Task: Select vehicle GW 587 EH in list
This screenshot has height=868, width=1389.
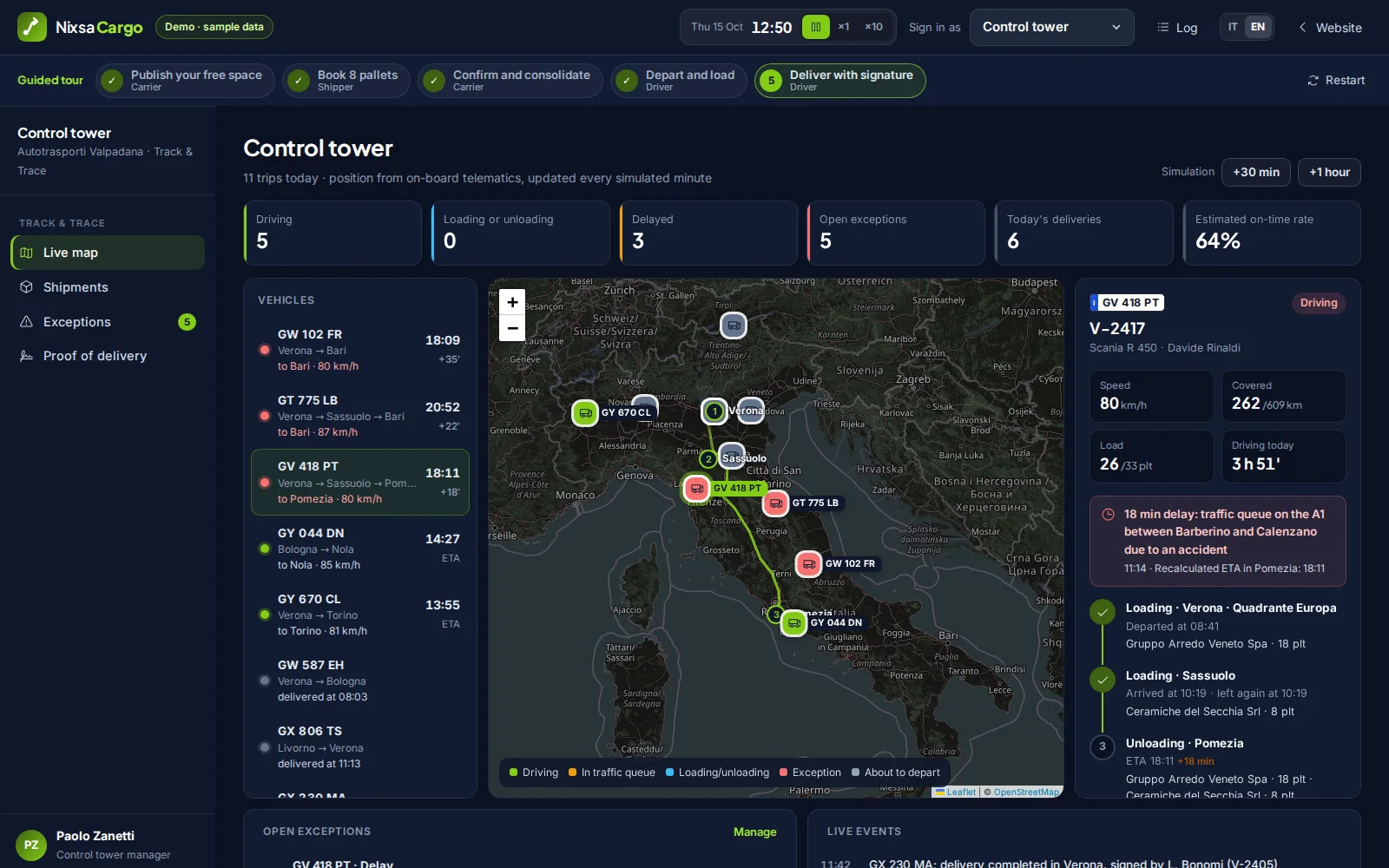Action: click(x=360, y=681)
